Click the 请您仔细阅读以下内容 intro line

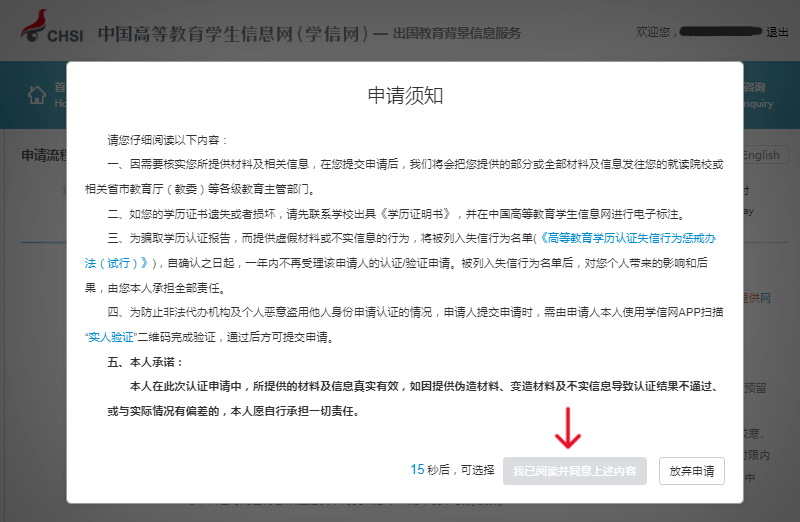pyautogui.click(x=168, y=139)
